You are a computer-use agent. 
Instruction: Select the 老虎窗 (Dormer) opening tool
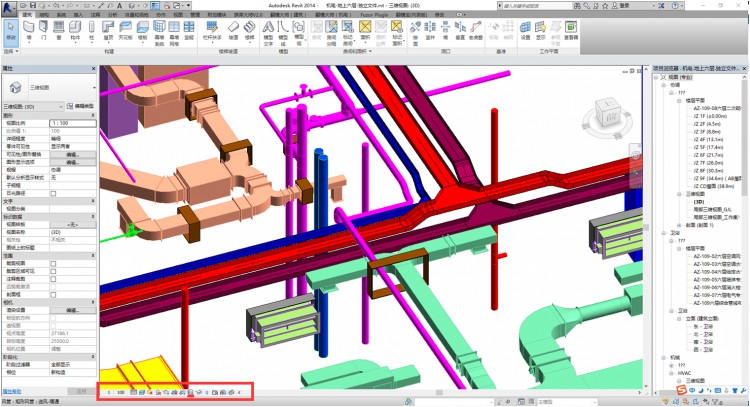[475, 30]
